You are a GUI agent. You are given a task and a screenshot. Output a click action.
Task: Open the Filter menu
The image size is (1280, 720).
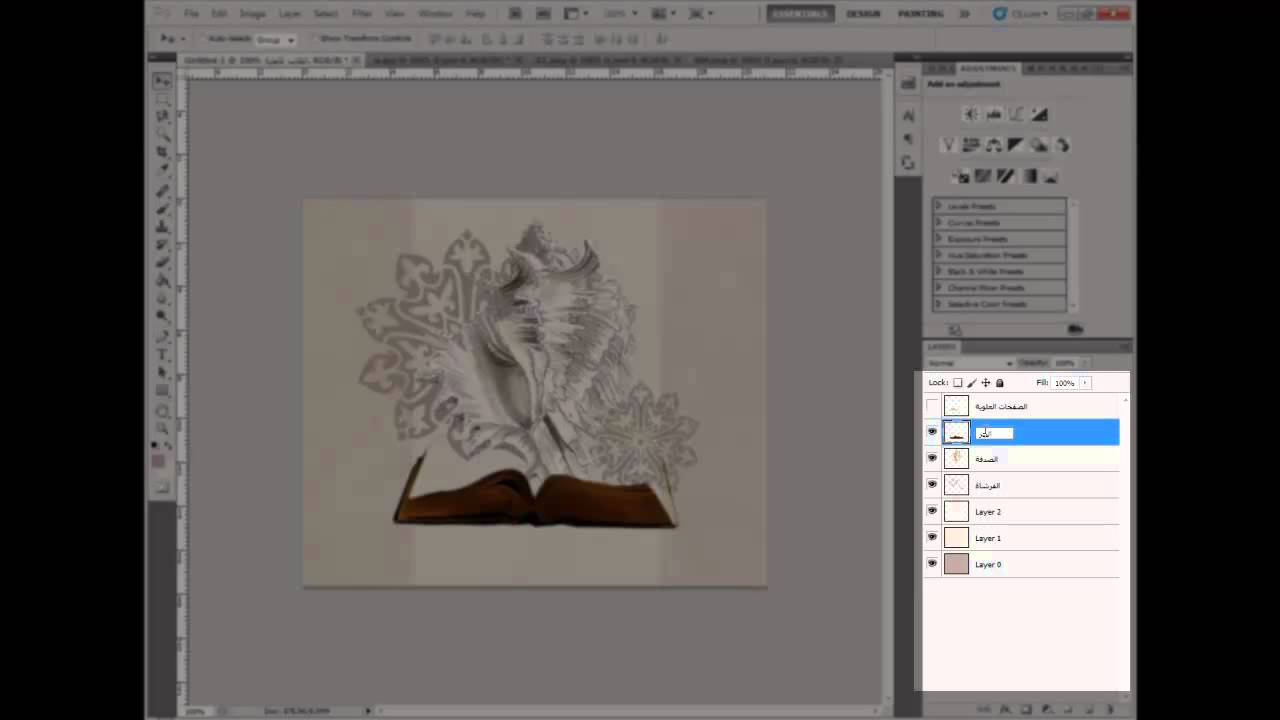pyautogui.click(x=362, y=14)
